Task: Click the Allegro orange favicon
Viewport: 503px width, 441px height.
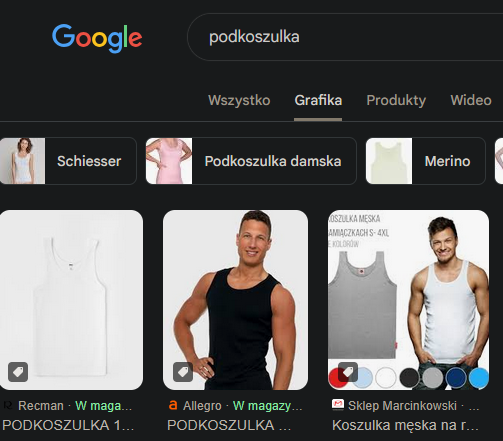Action: tap(173, 405)
